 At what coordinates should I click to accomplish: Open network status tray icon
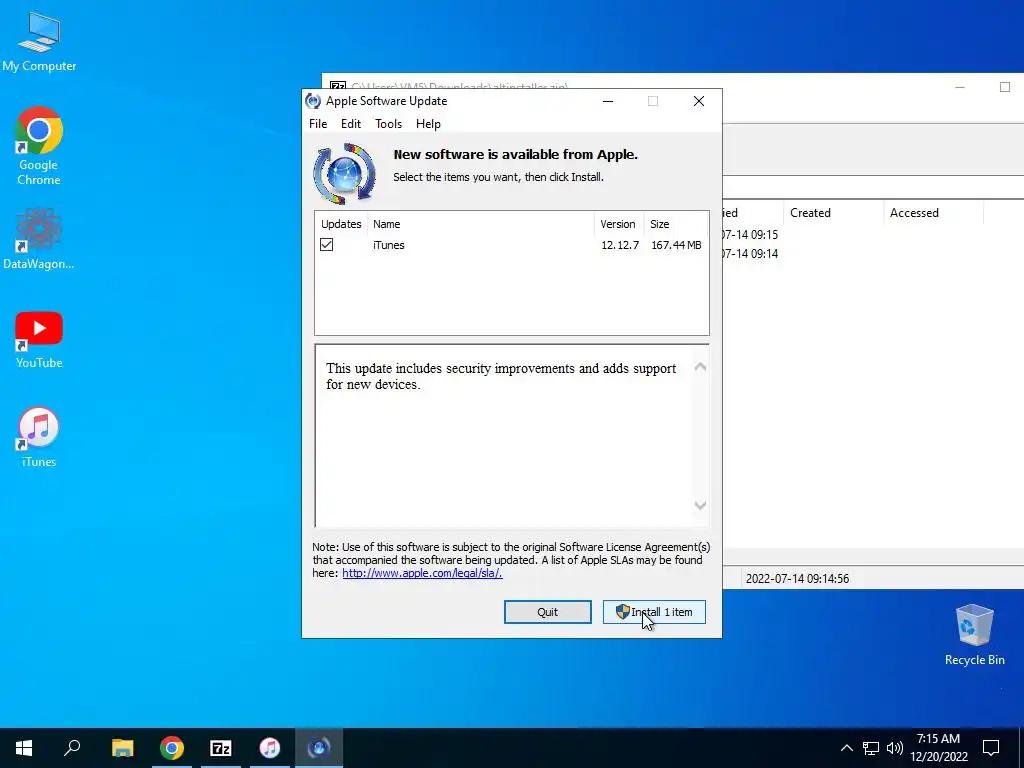click(x=871, y=748)
